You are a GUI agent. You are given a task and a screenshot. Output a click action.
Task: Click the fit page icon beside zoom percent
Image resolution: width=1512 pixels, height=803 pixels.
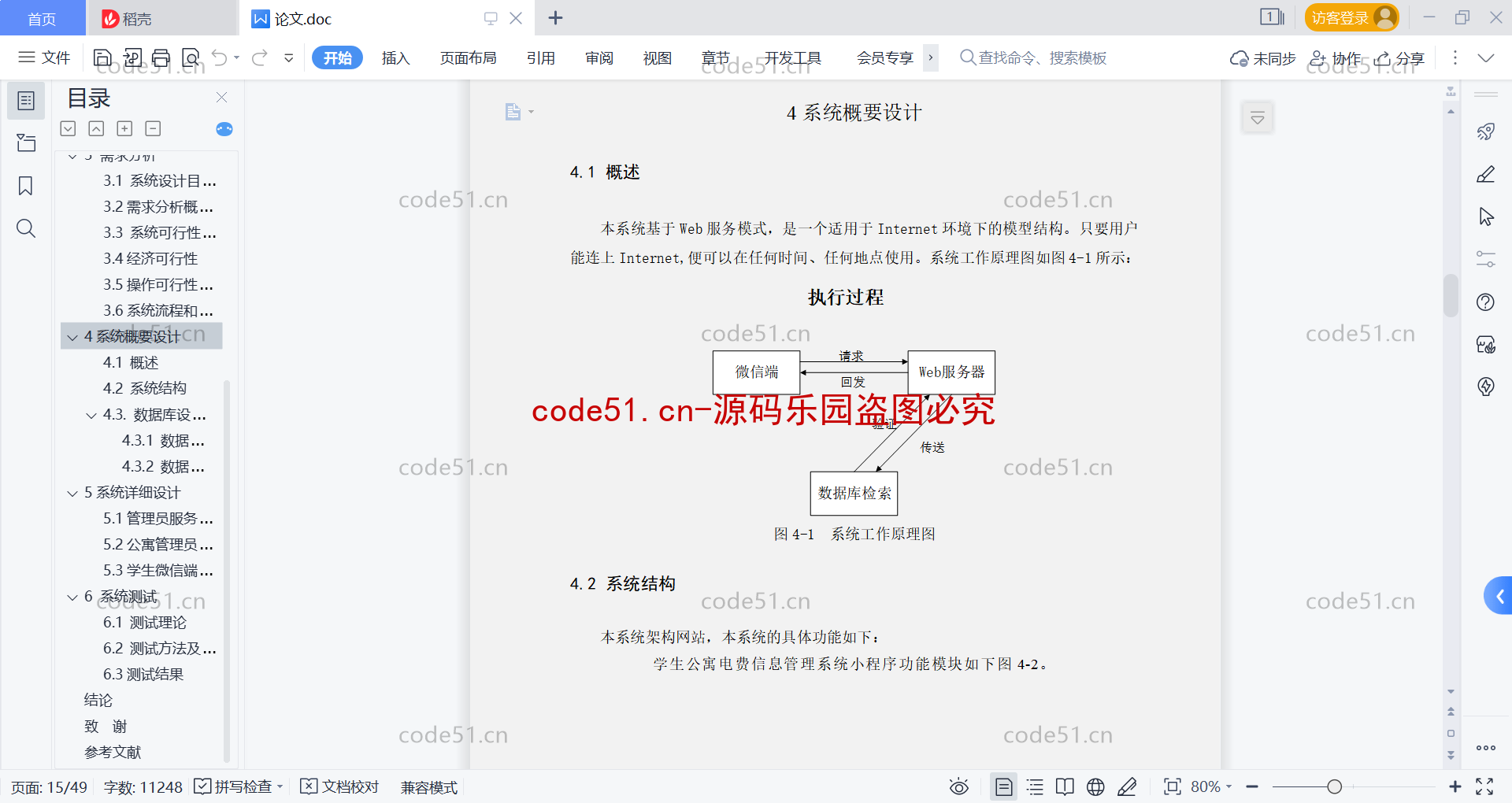(x=1173, y=787)
